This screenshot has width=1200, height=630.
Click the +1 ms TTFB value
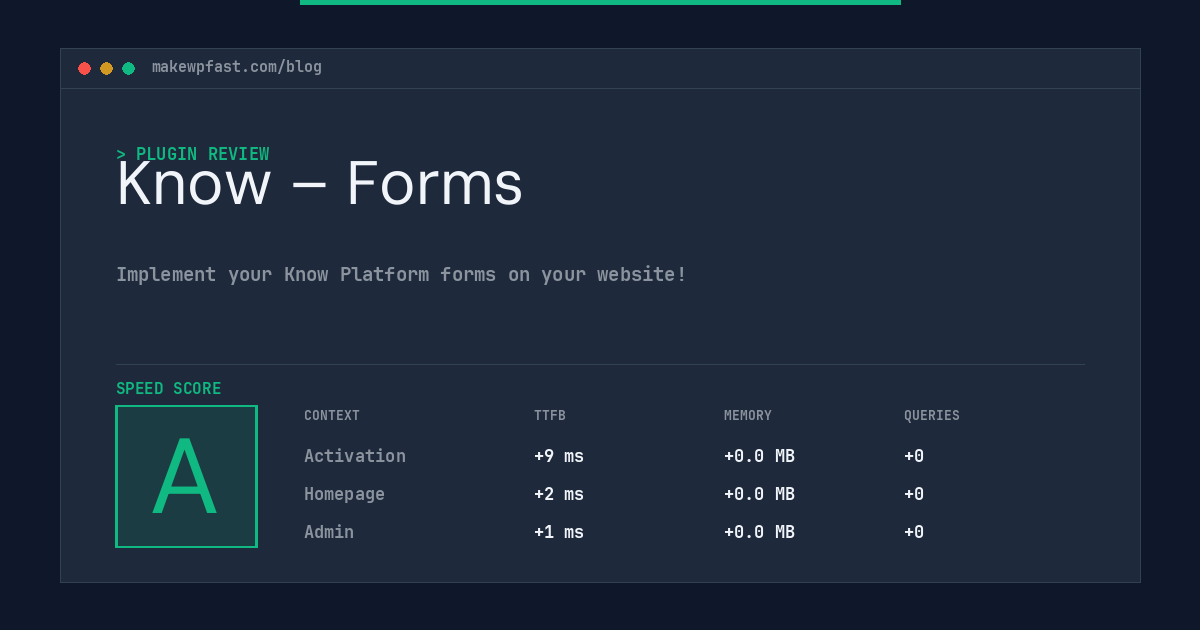tap(559, 532)
